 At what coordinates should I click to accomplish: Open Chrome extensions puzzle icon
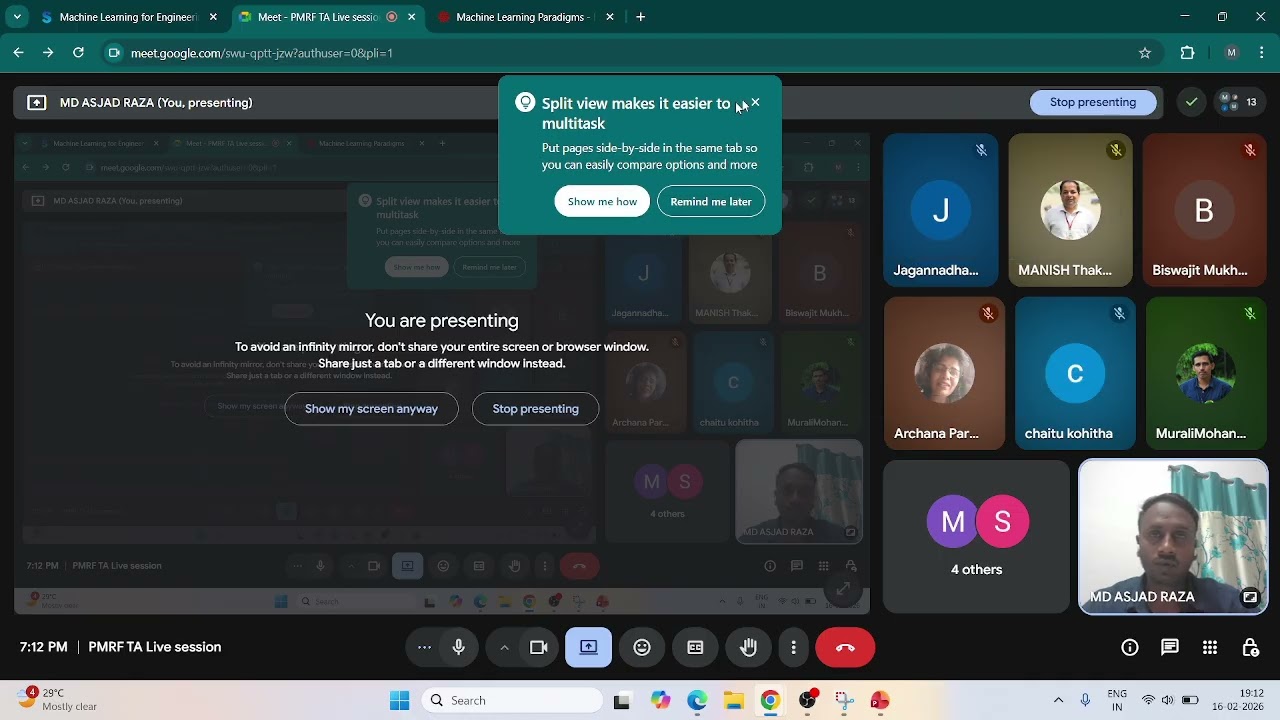click(1188, 53)
